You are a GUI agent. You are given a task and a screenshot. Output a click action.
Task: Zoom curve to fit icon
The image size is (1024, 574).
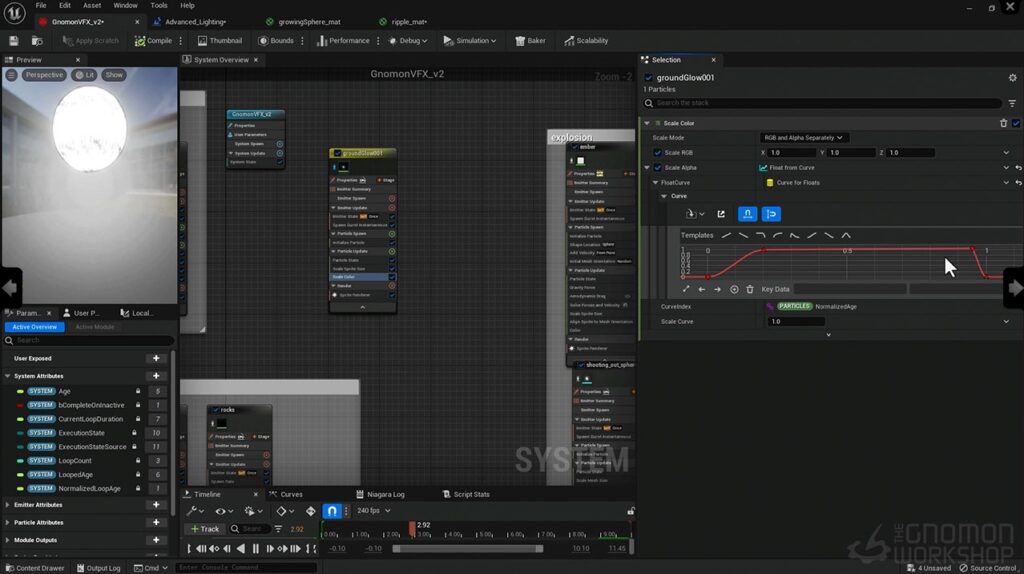tap(686, 289)
